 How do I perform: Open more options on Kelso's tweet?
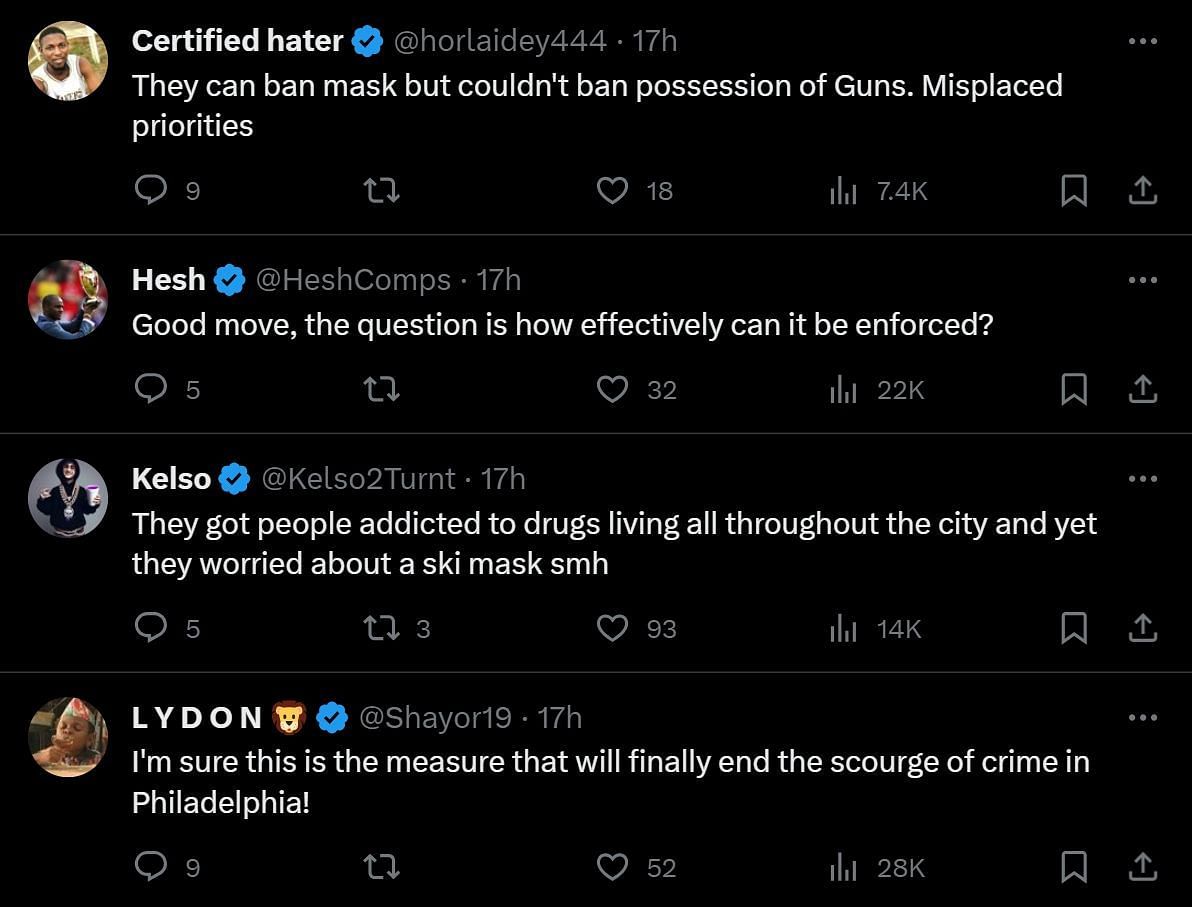[x=1142, y=479]
